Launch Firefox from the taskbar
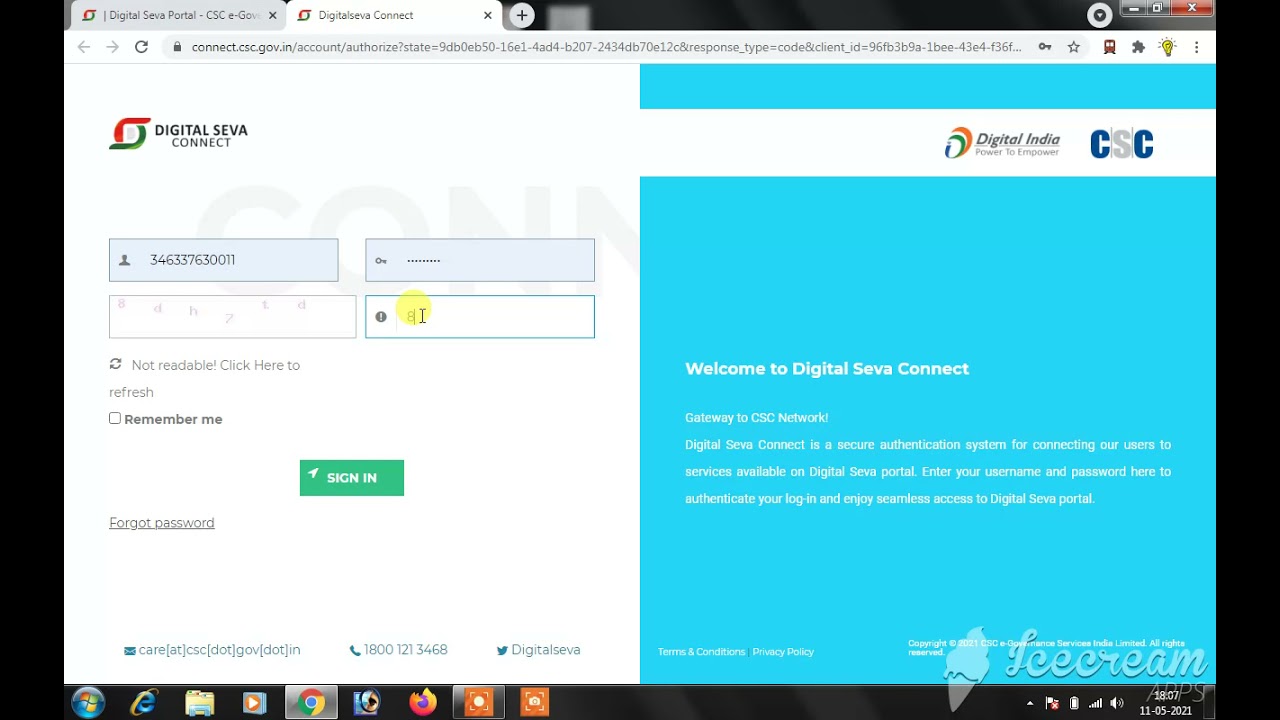Viewport: 1280px width, 720px height. (423, 702)
